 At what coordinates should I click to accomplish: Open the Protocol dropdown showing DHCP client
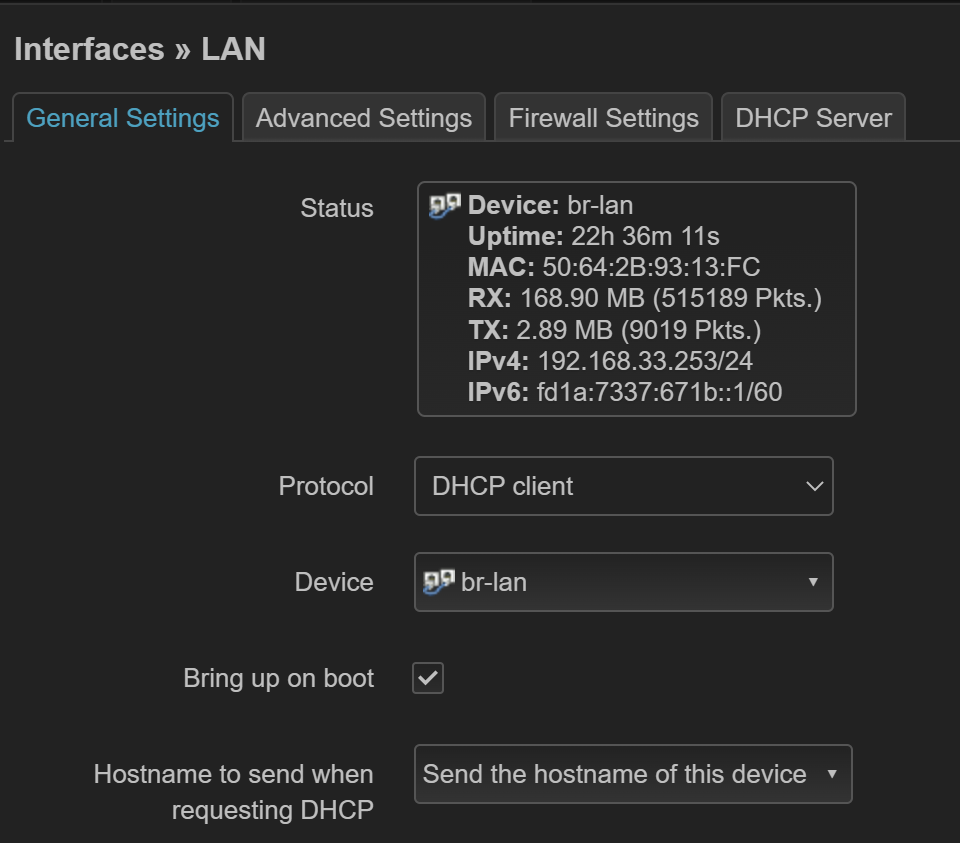[623, 486]
